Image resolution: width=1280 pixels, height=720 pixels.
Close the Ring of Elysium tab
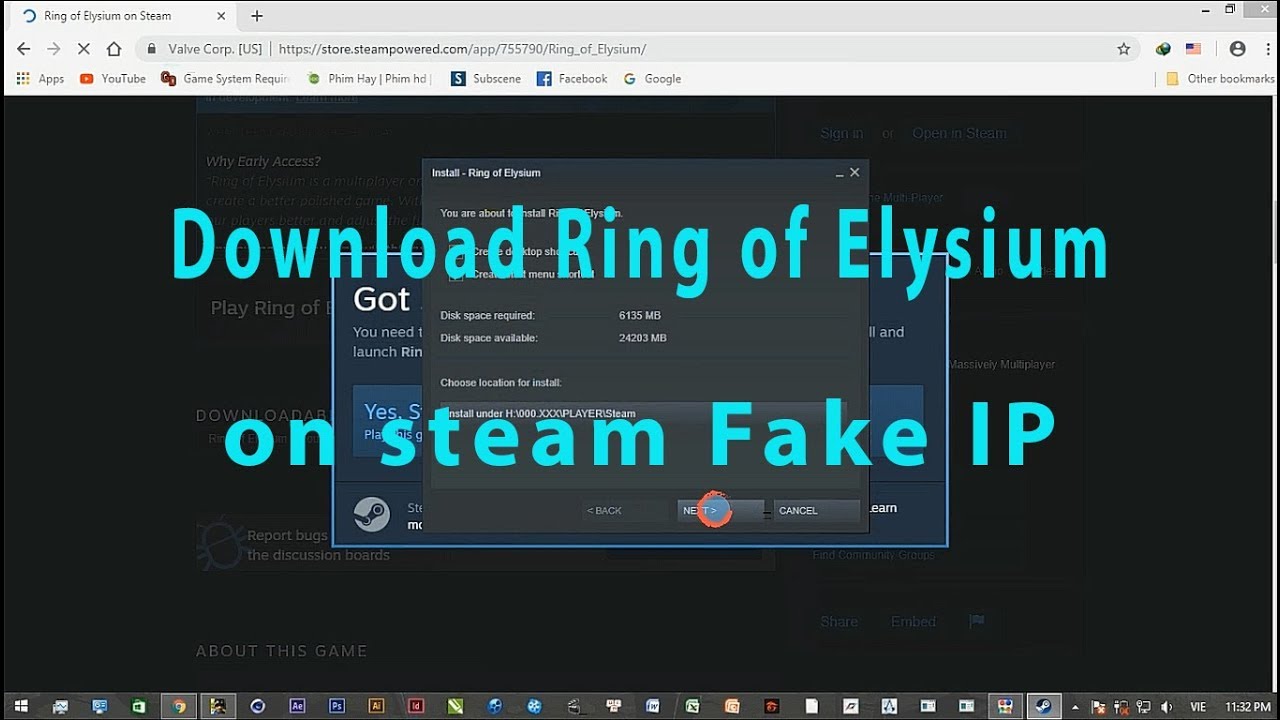[x=222, y=16]
